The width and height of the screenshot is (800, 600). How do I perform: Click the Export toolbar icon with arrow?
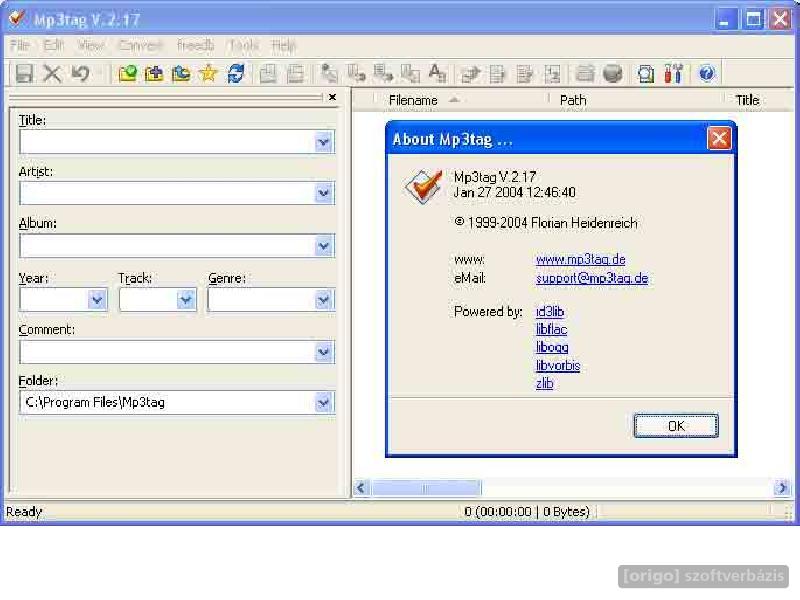click(470, 73)
